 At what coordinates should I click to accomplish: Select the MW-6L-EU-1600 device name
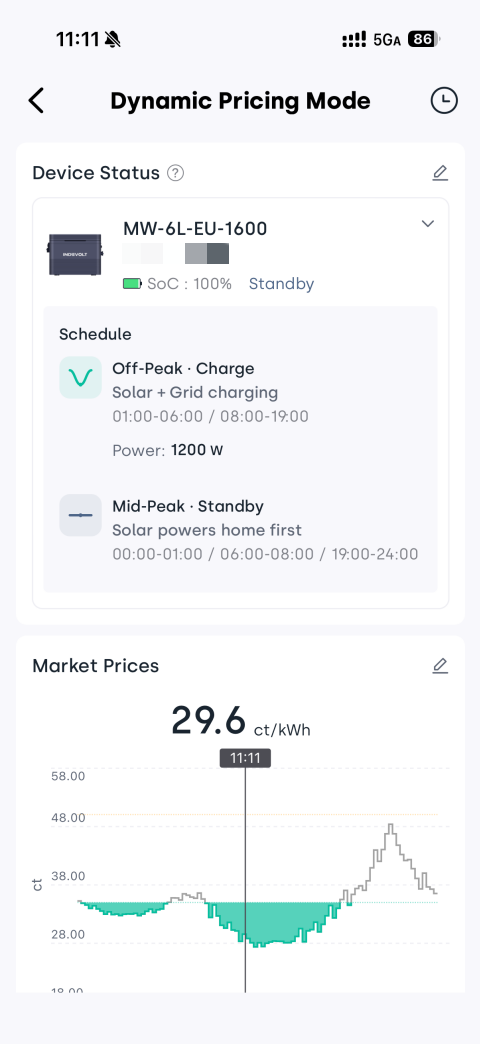tap(195, 228)
